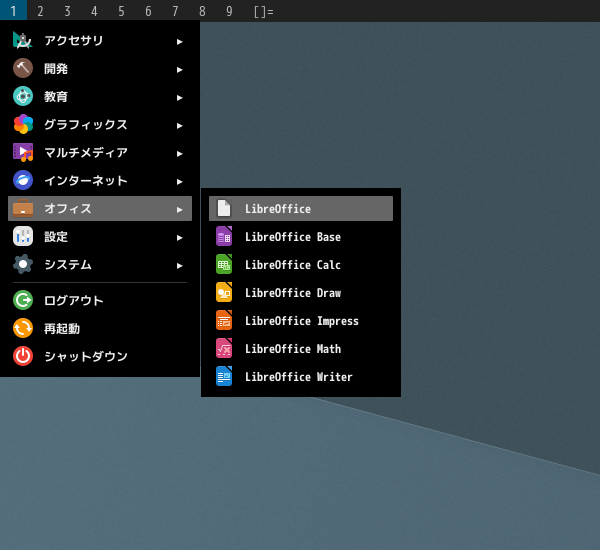Open the 開発 menu entry
The image size is (600, 550).
100,69
